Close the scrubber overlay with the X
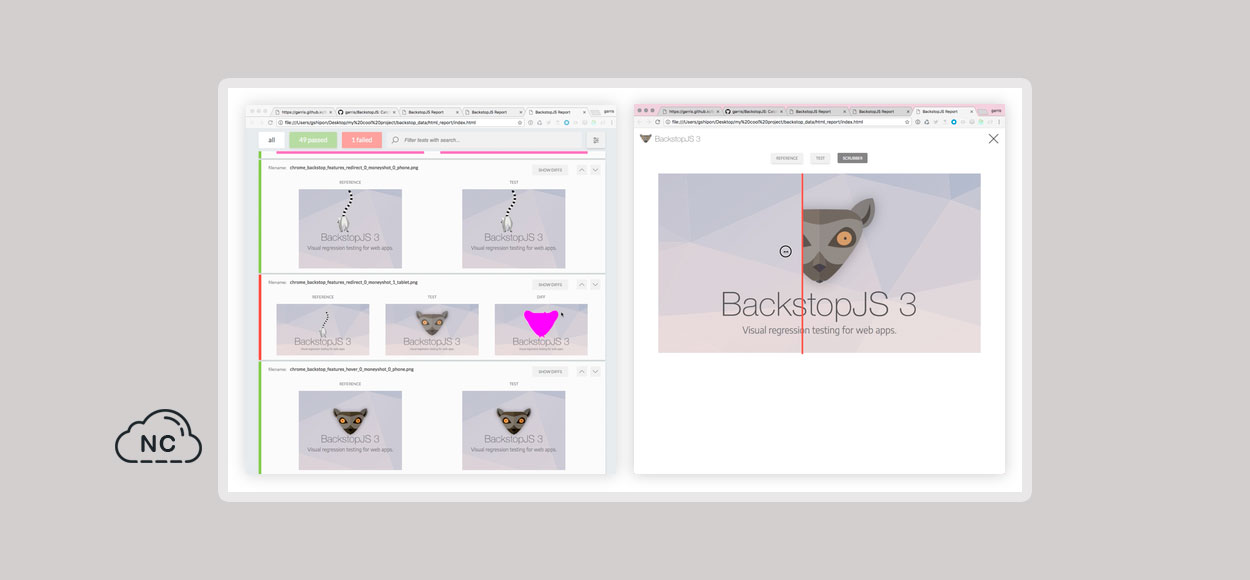 pyautogui.click(x=993, y=139)
